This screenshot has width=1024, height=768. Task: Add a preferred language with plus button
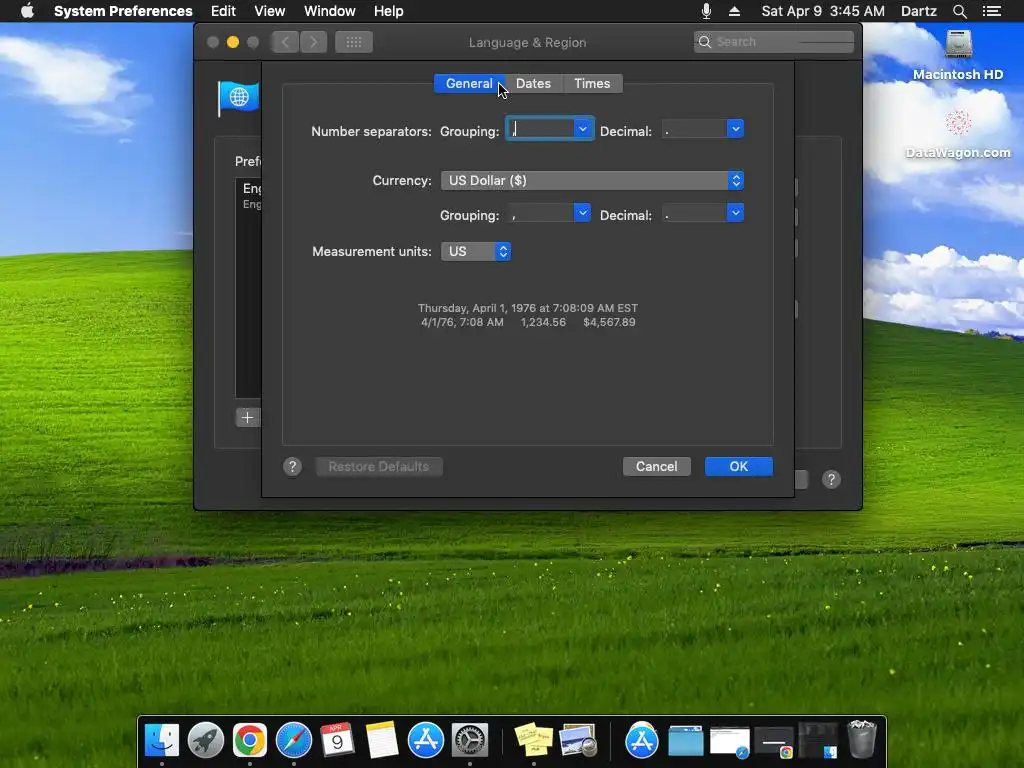(x=248, y=417)
